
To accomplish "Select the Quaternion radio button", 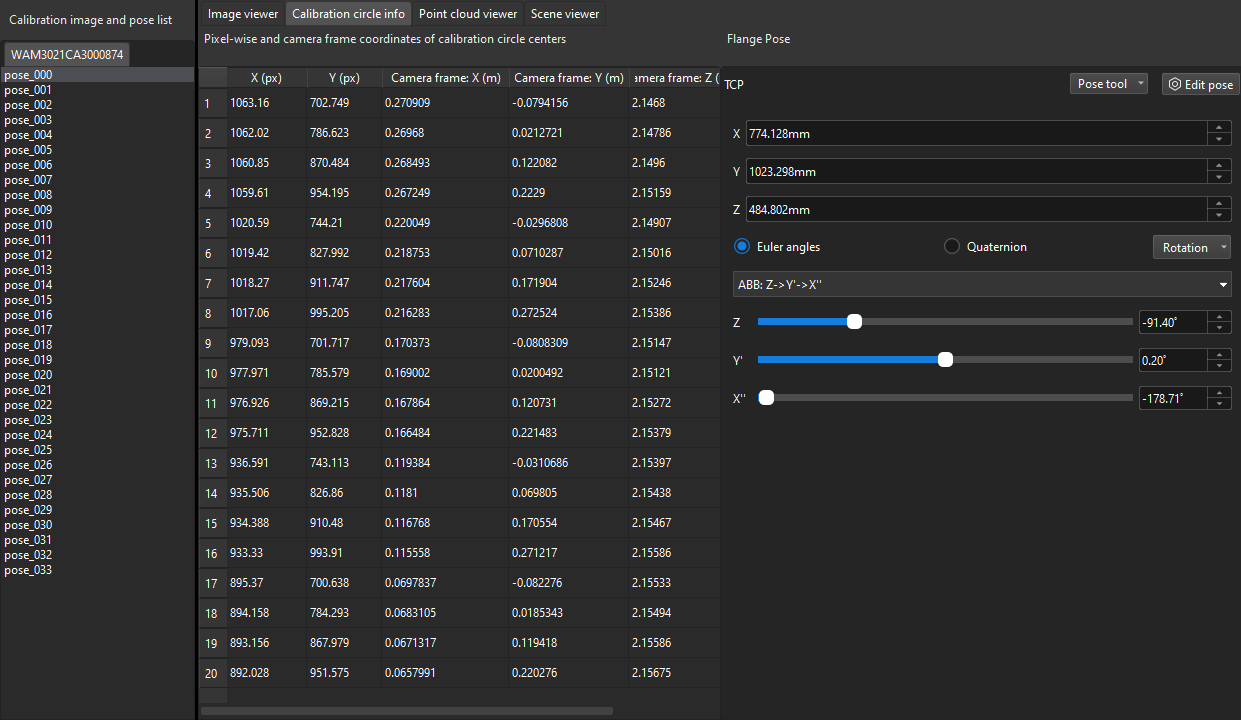I will (x=951, y=246).
